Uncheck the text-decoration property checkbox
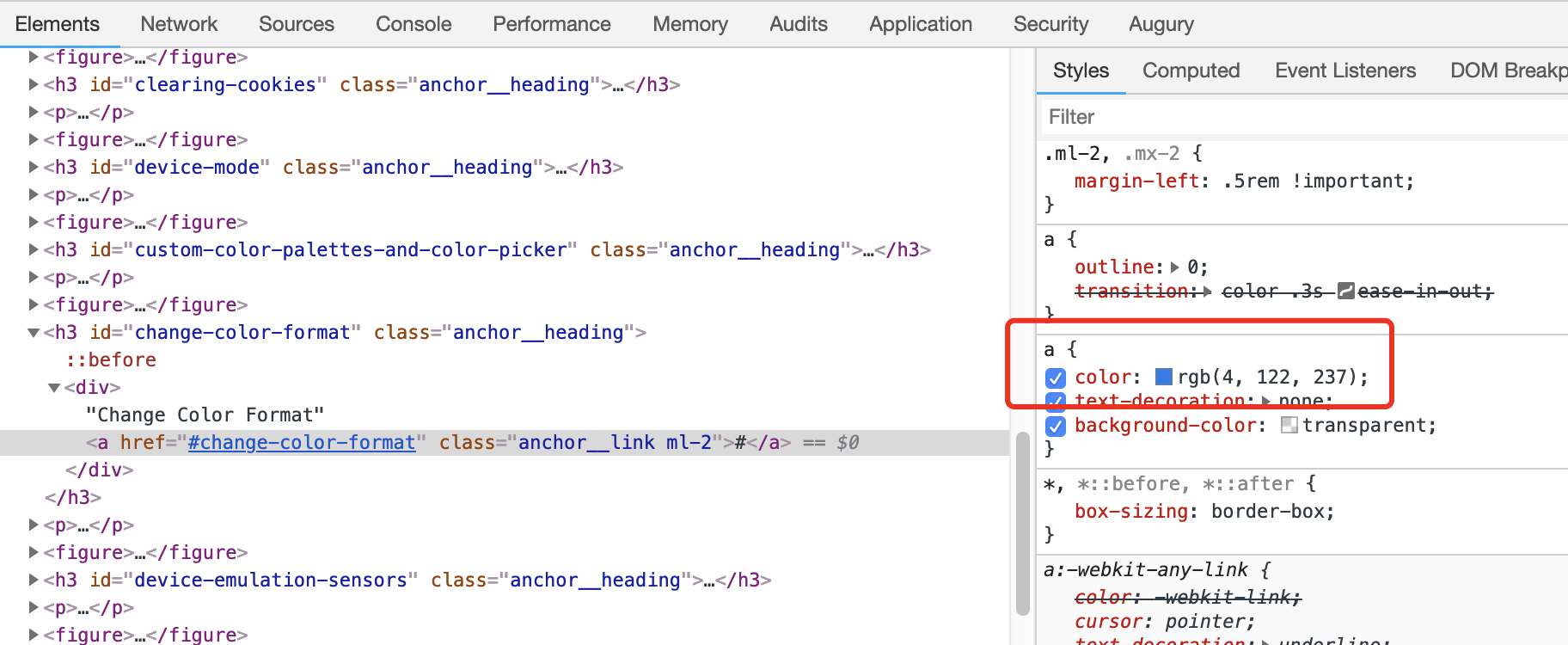Viewport: 1568px width, 645px height. click(1056, 400)
